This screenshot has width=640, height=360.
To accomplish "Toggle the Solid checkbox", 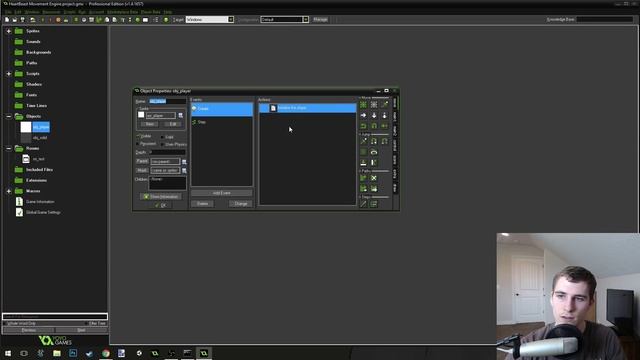I will coord(162,137).
